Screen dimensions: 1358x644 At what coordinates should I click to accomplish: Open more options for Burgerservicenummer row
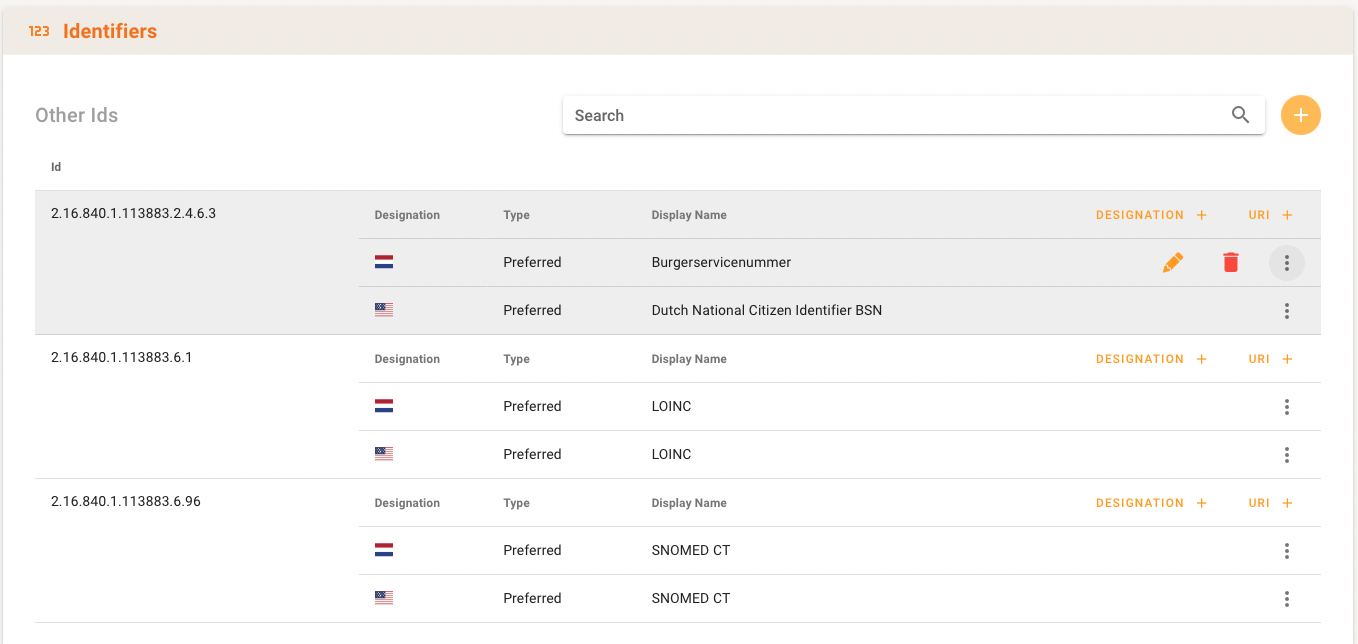tap(1286, 263)
